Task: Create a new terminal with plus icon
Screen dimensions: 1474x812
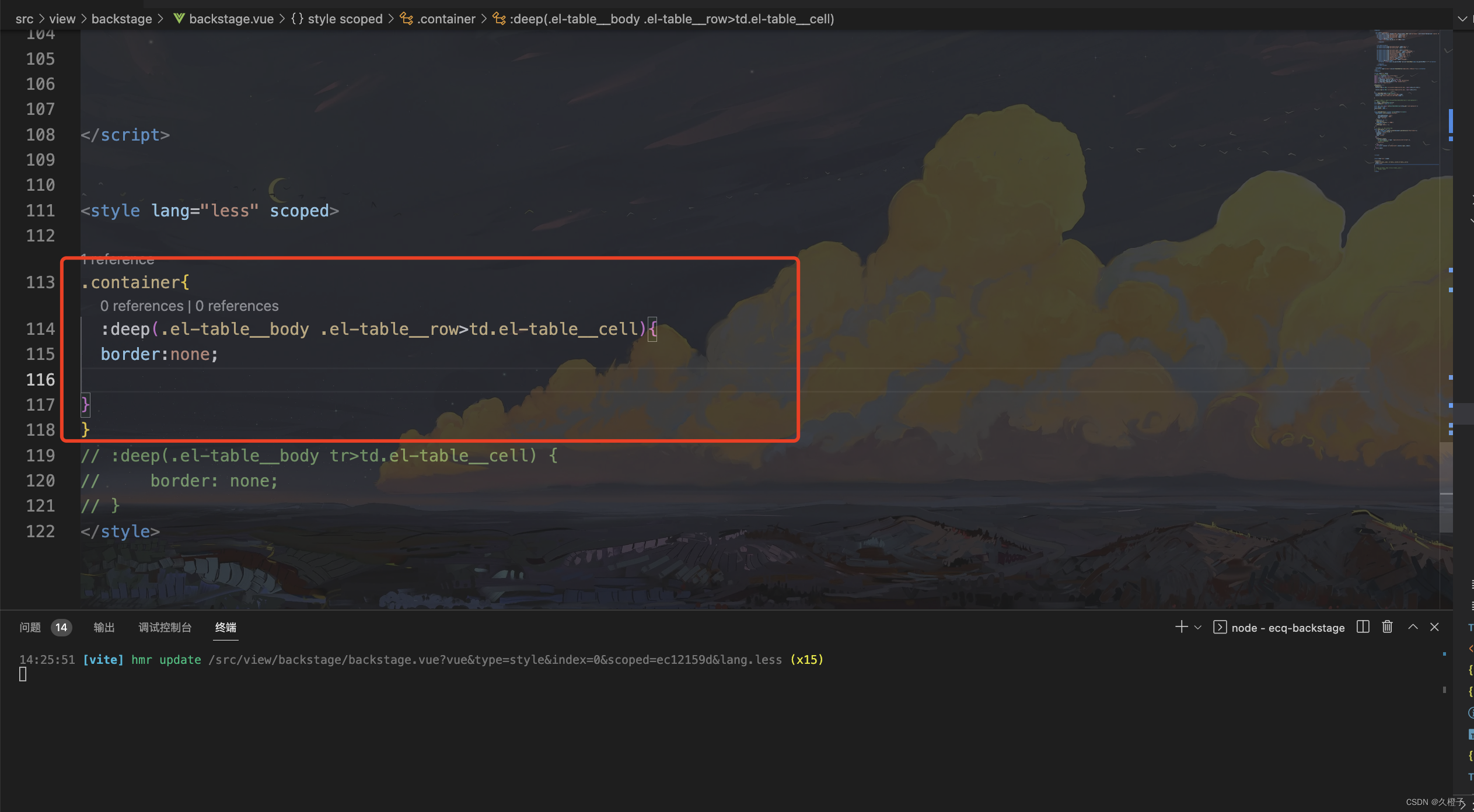Action: click(x=1181, y=627)
